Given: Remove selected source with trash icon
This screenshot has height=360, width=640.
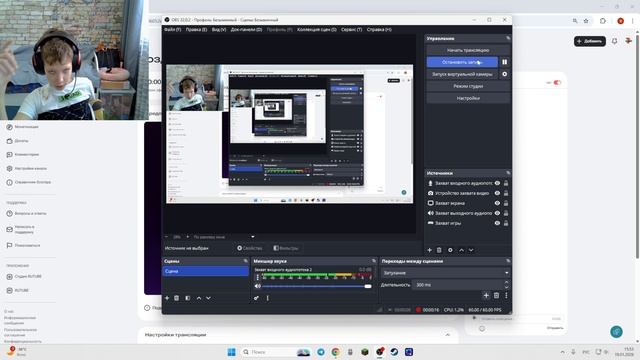Looking at the screenshot, I should [x=439, y=250].
